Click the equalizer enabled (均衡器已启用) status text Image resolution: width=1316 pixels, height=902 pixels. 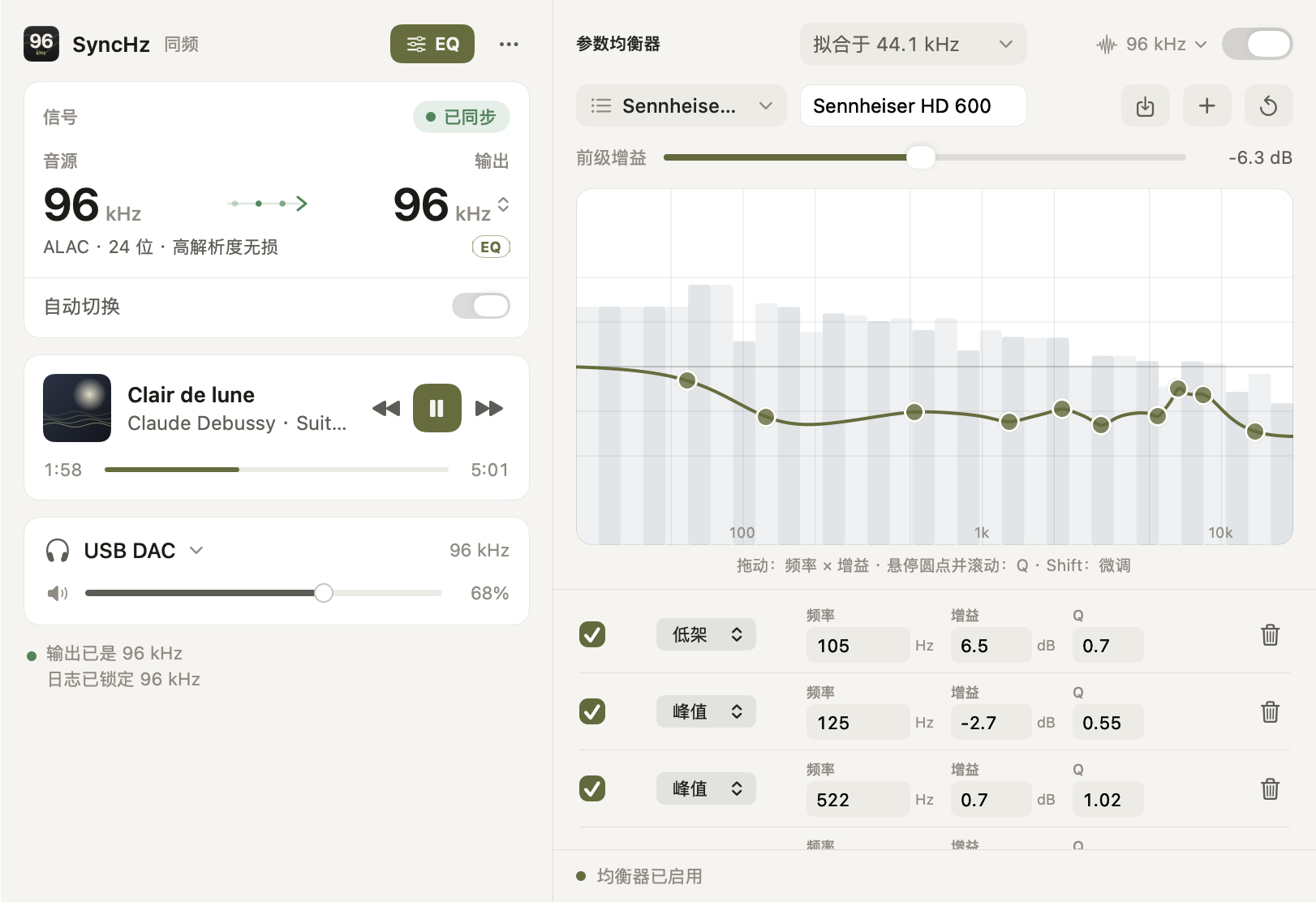[650, 876]
